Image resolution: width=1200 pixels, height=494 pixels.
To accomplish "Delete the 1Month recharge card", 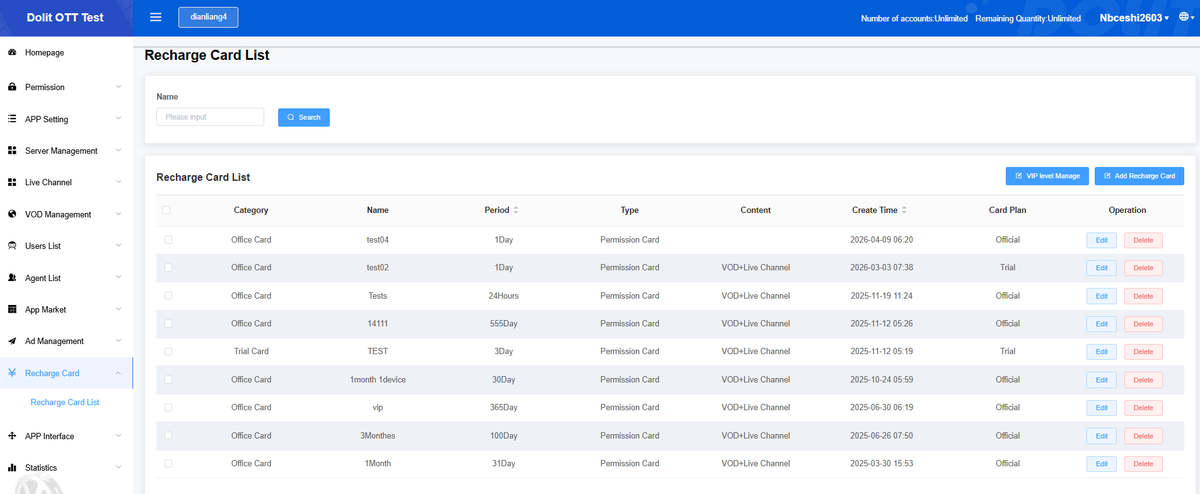I will (1143, 464).
